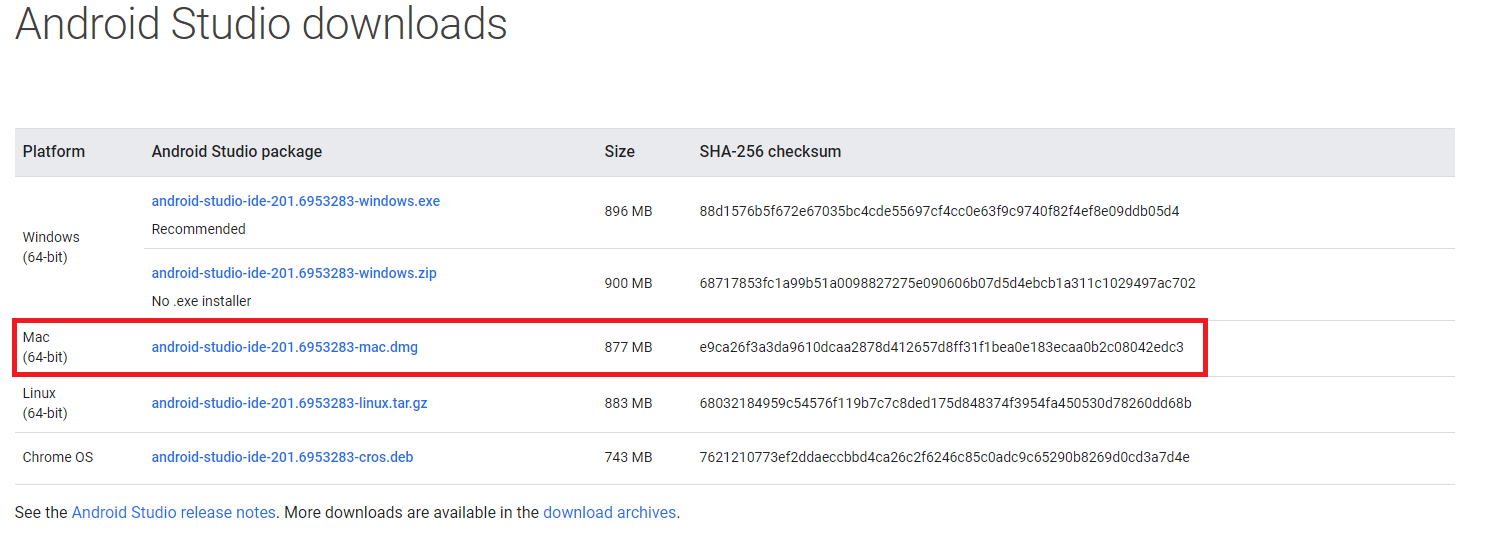
Task: Click the windows.exe checksum starting 88d1576b
Action: click(x=939, y=211)
